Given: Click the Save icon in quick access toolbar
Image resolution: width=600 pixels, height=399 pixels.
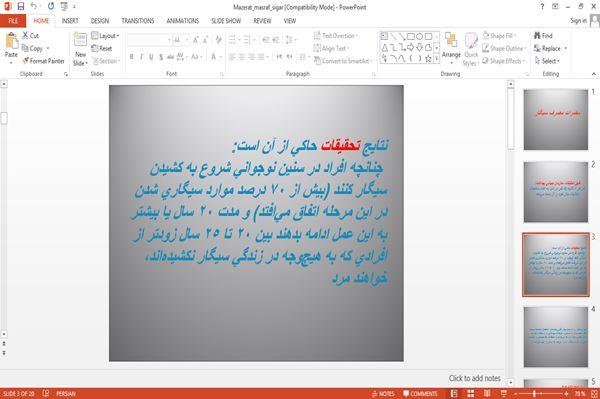Looking at the screenshot, I should tap(21, 6).
